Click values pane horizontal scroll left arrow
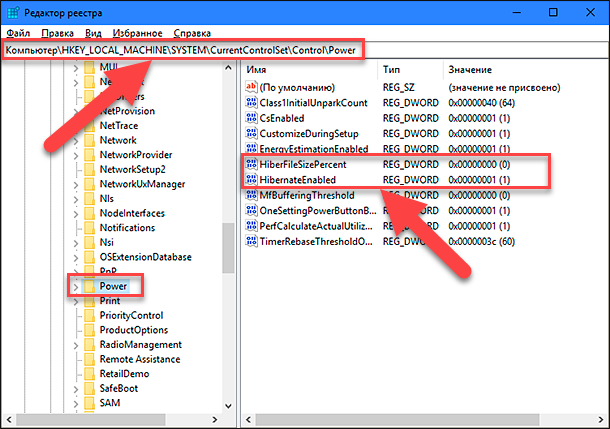Image resolution: width=610 pixels, height=429 pixels. click(249, 419)
